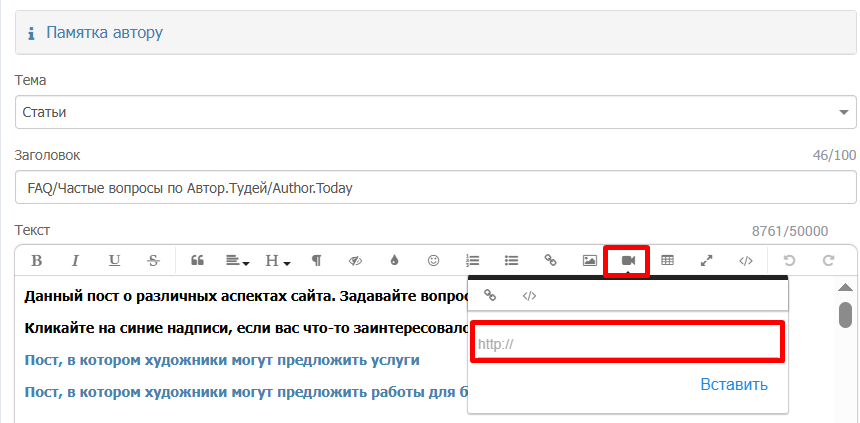Toggle italic text formatting
This screenshot has width=860, height=423.
point(75,261)
